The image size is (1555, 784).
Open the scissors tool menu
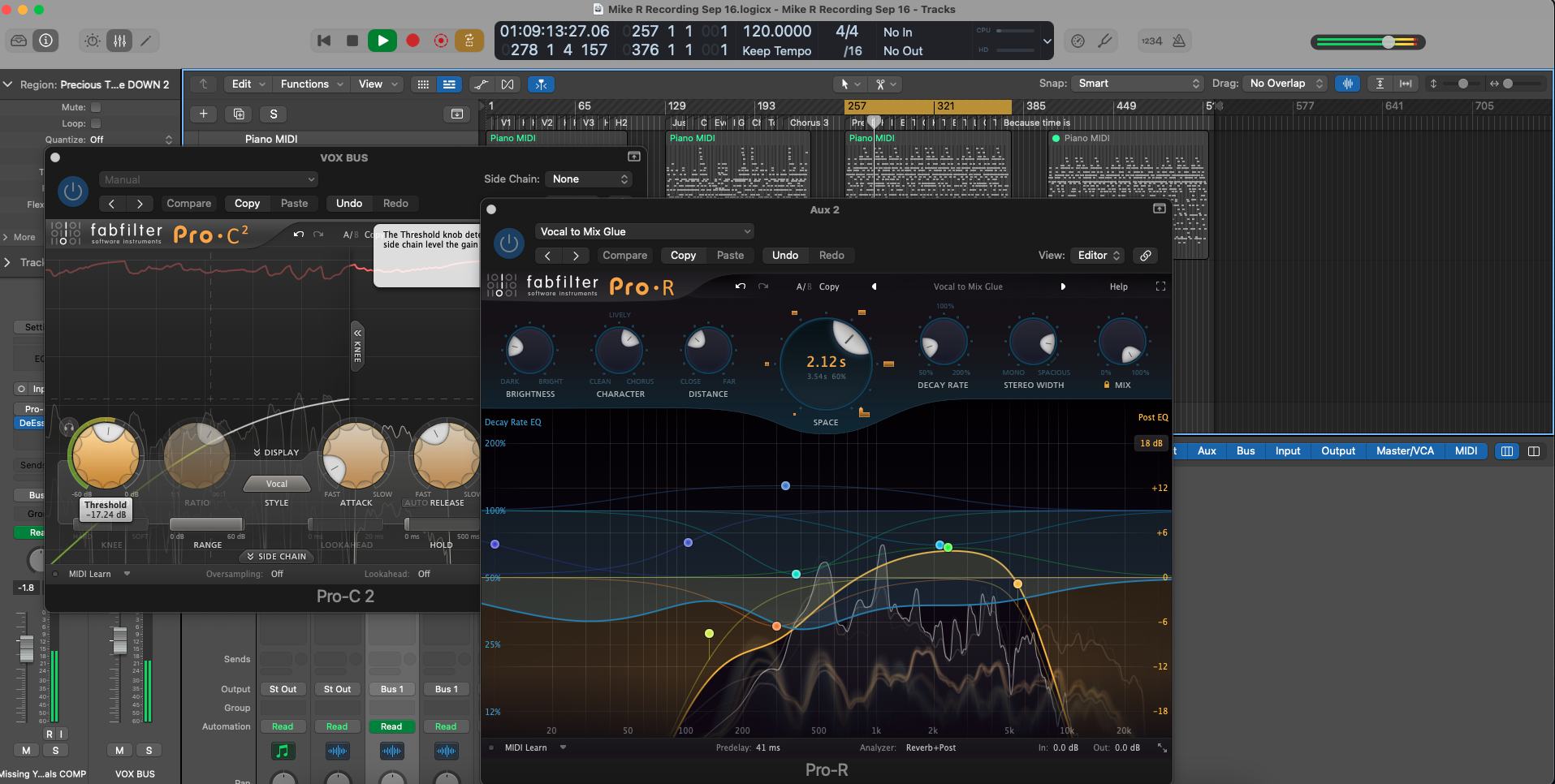point(884,84)
